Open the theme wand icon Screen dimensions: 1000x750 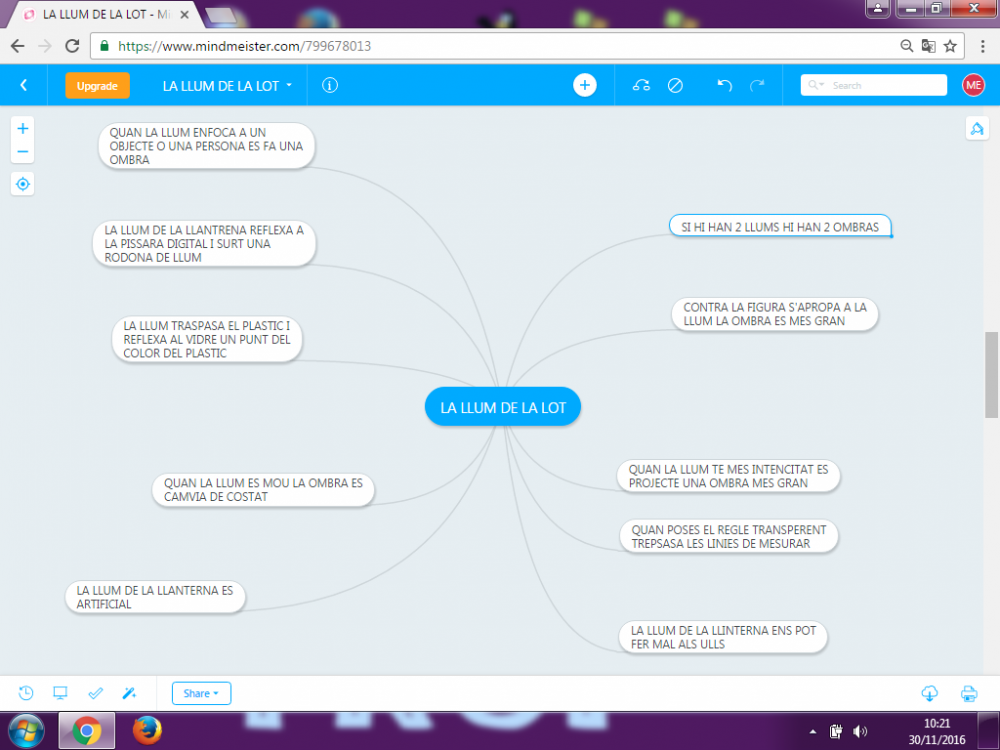[x=129, y=693]
